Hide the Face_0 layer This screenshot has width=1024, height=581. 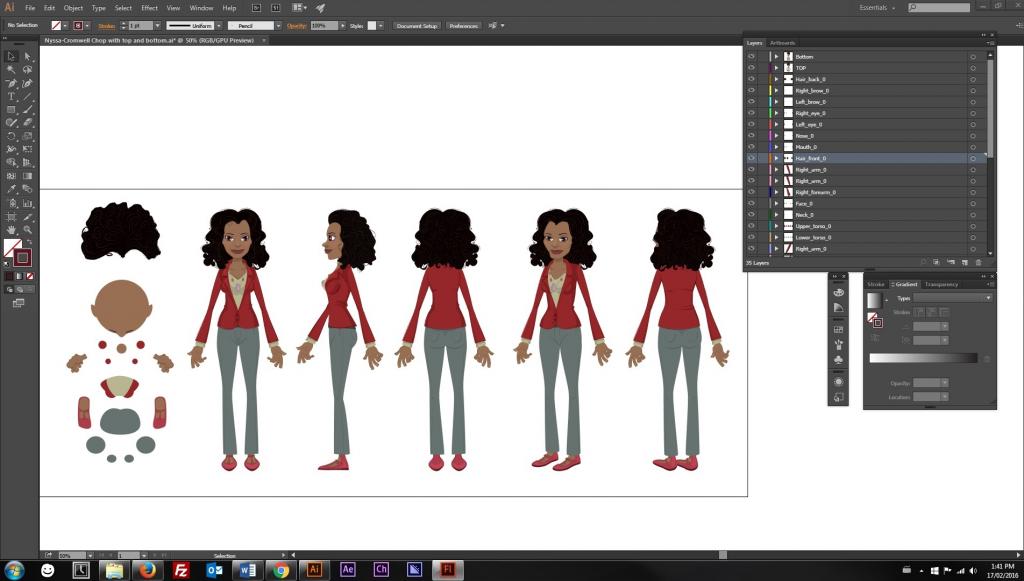(751, 204)
